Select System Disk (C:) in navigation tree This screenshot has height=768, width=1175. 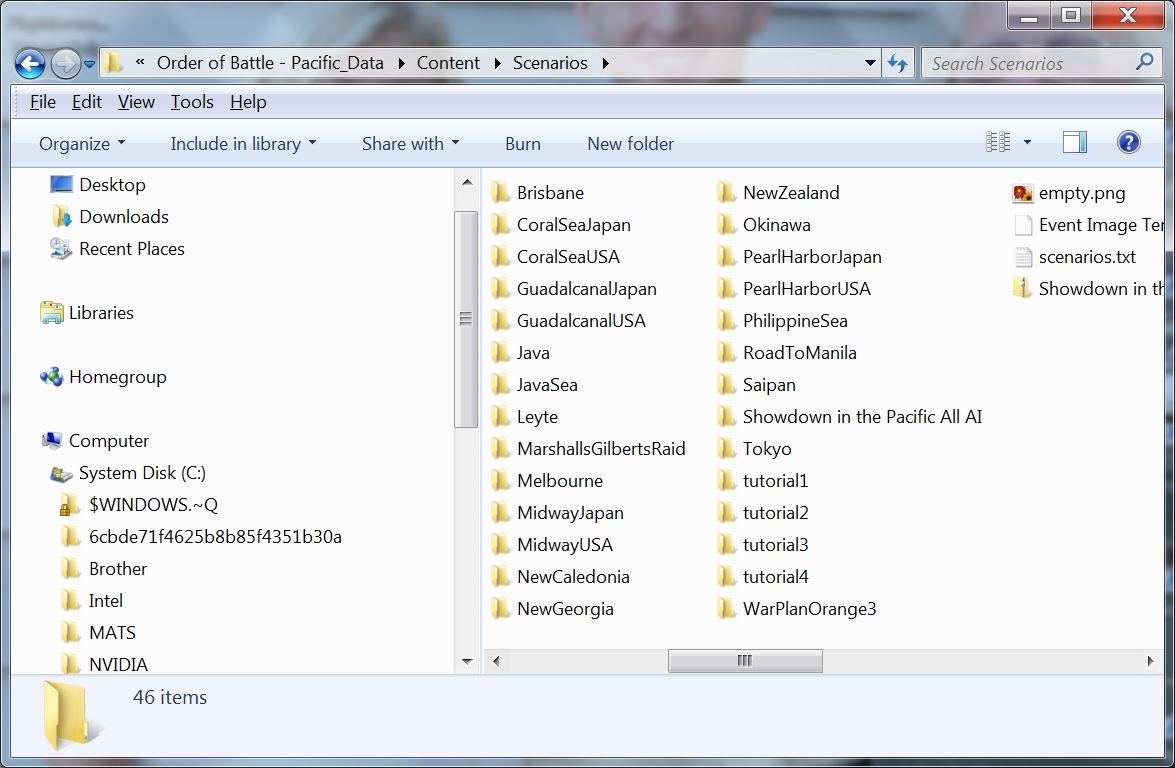point(142,473)
